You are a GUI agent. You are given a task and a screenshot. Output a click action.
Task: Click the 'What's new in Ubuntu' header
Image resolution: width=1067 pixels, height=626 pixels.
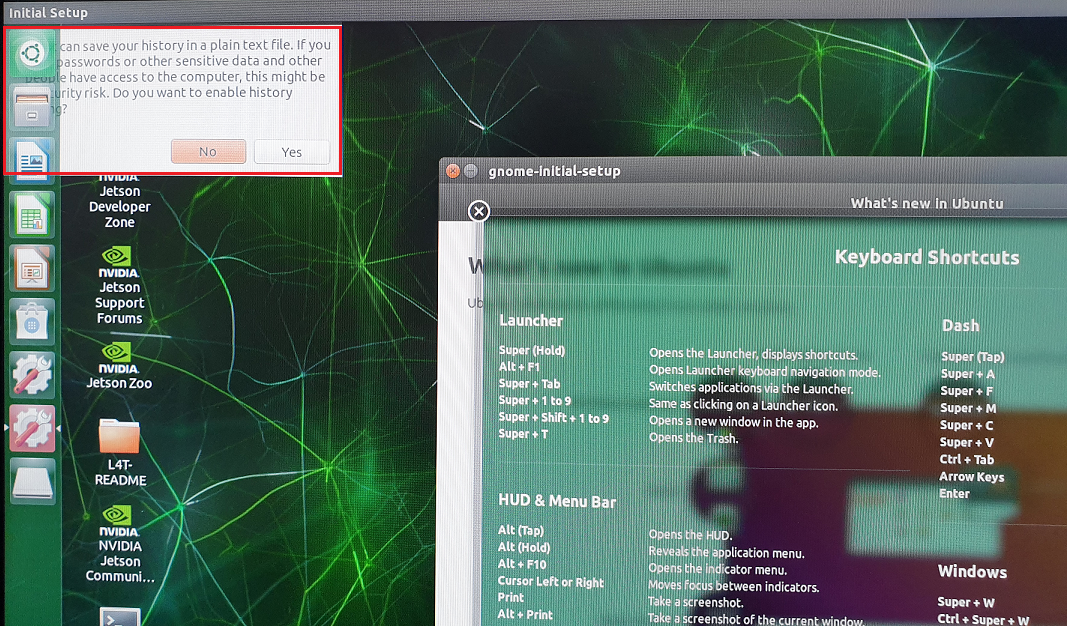(x=927, y=203)
